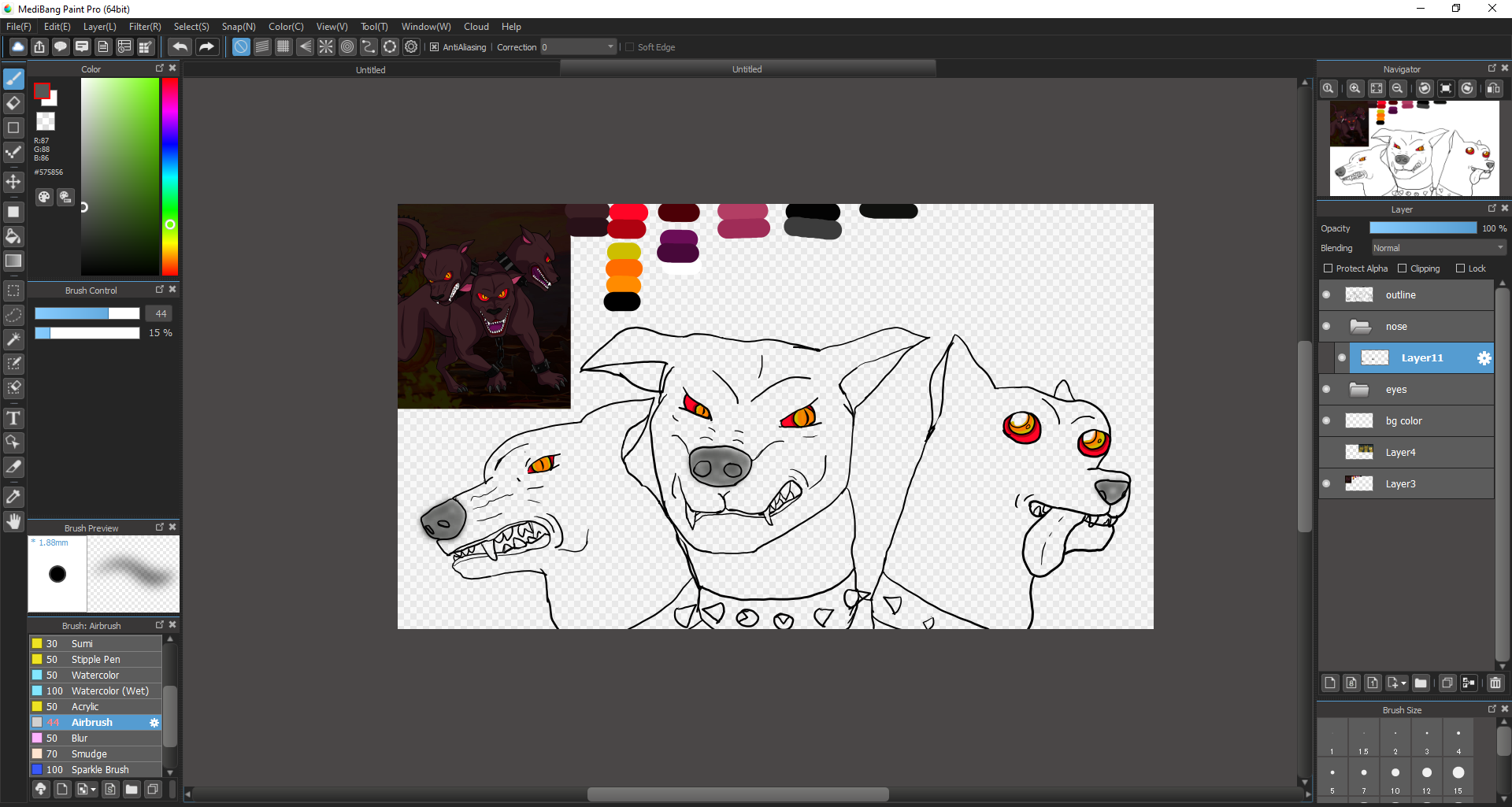This screenshot has height=807, width=1512.
Task: Open the cloud icon in toolbar
Action: 17,47
